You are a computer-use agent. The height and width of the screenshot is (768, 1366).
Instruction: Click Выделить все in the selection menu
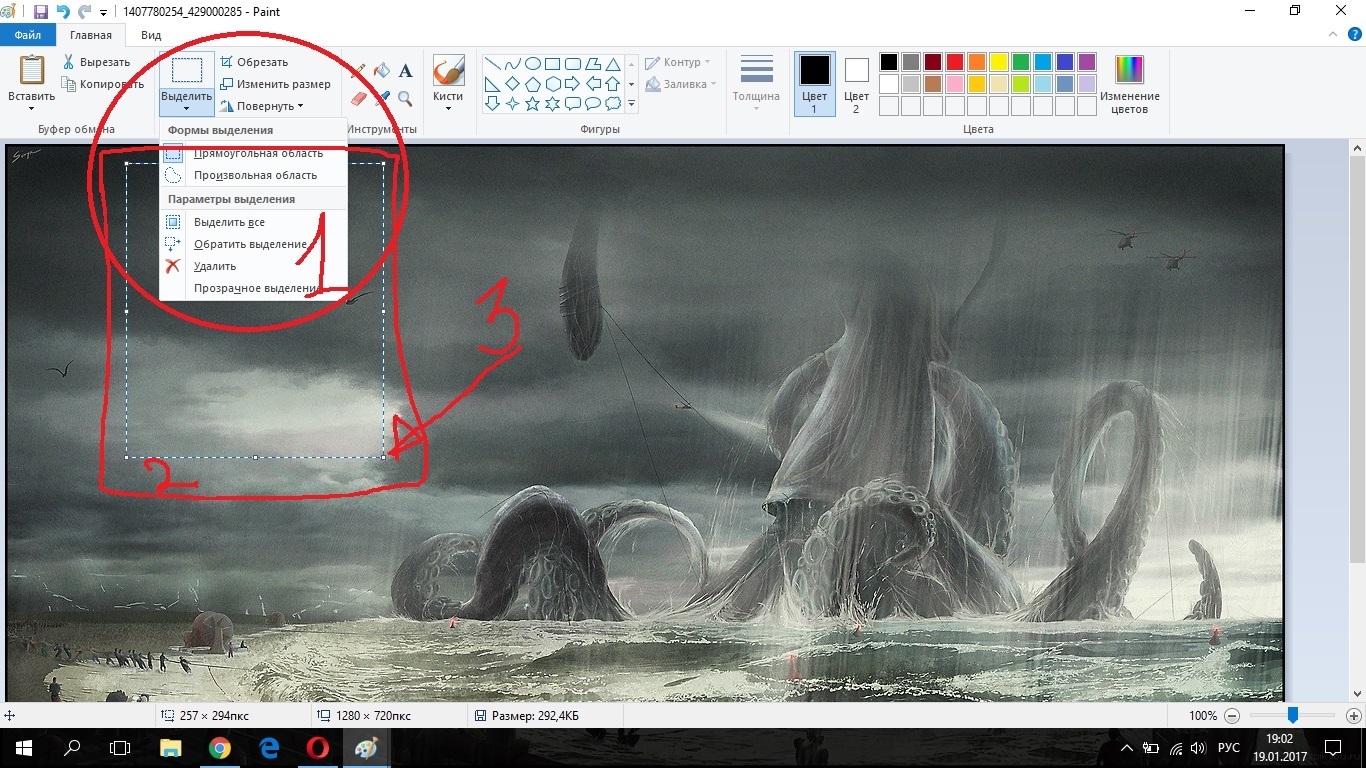(x=229, y=222)
